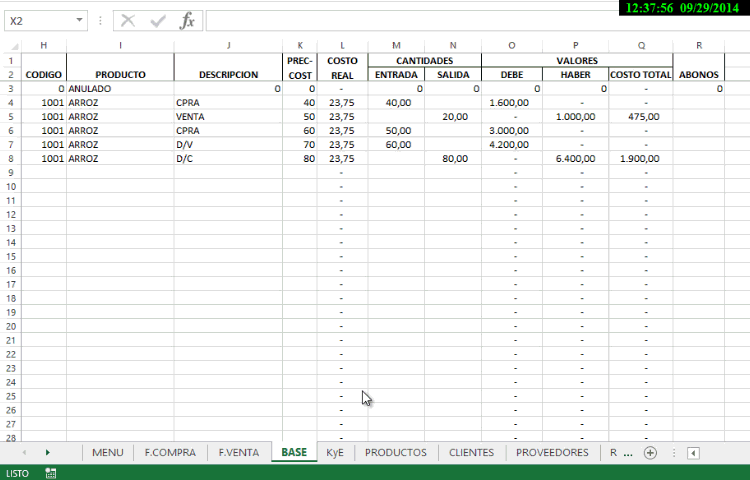750x480 pixels.
Task: Click the Cancel (X) formula bar icon
Action: pos(128,21)
